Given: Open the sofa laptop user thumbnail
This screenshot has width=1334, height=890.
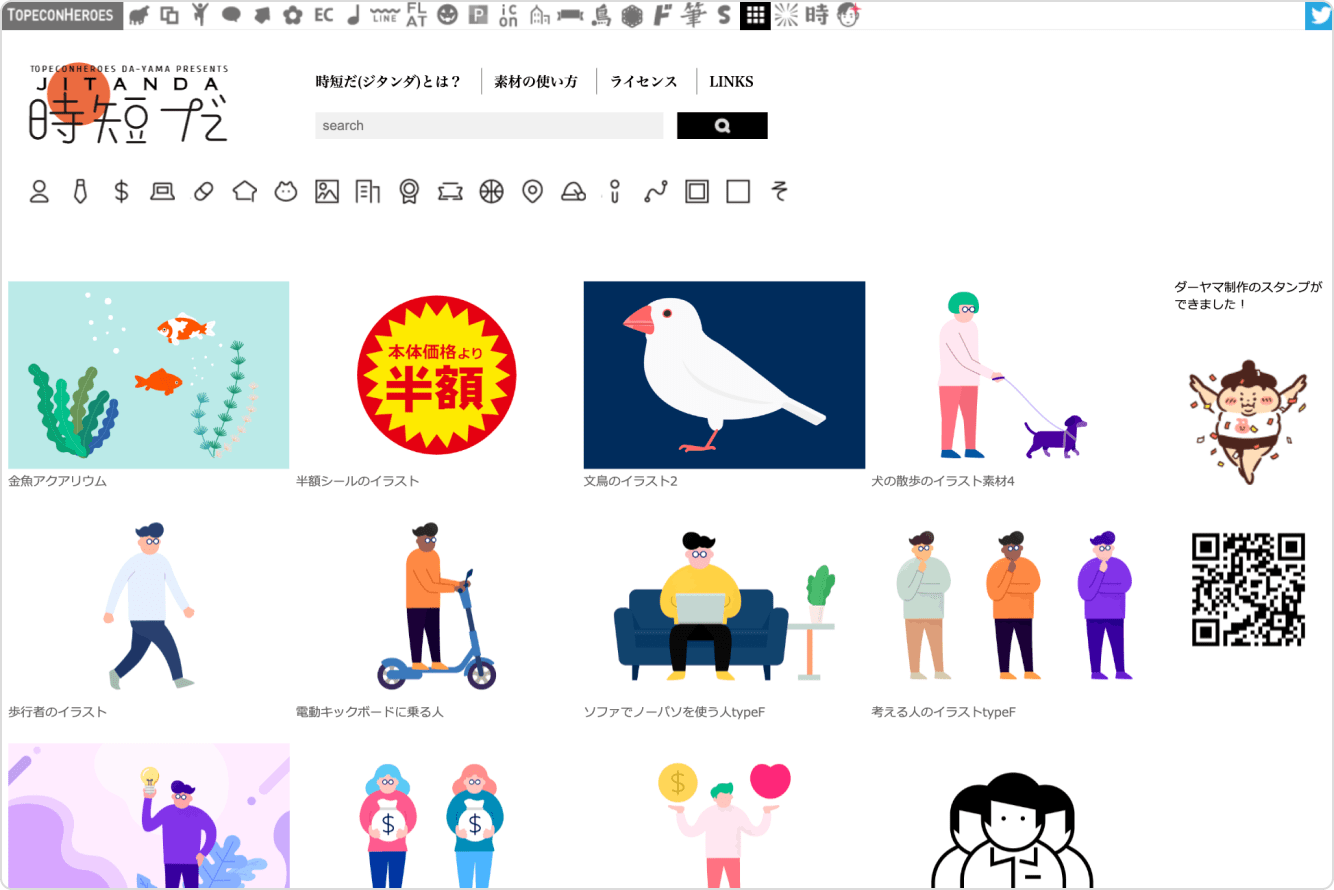Looking at the screenshot, I should pos(724,606).
